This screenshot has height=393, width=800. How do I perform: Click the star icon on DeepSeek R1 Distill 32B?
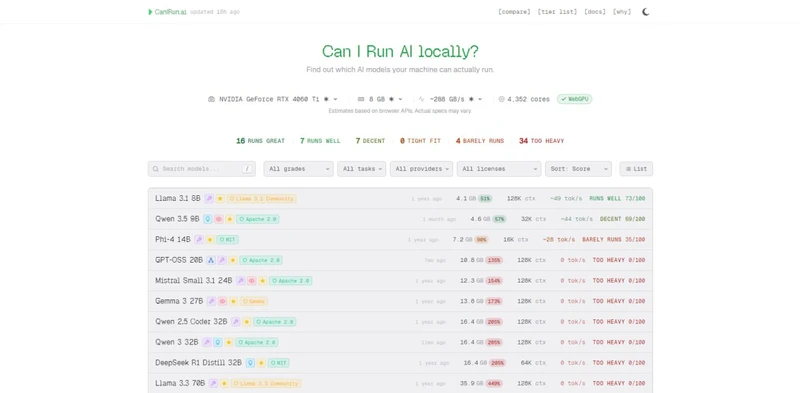pos(261,363)
